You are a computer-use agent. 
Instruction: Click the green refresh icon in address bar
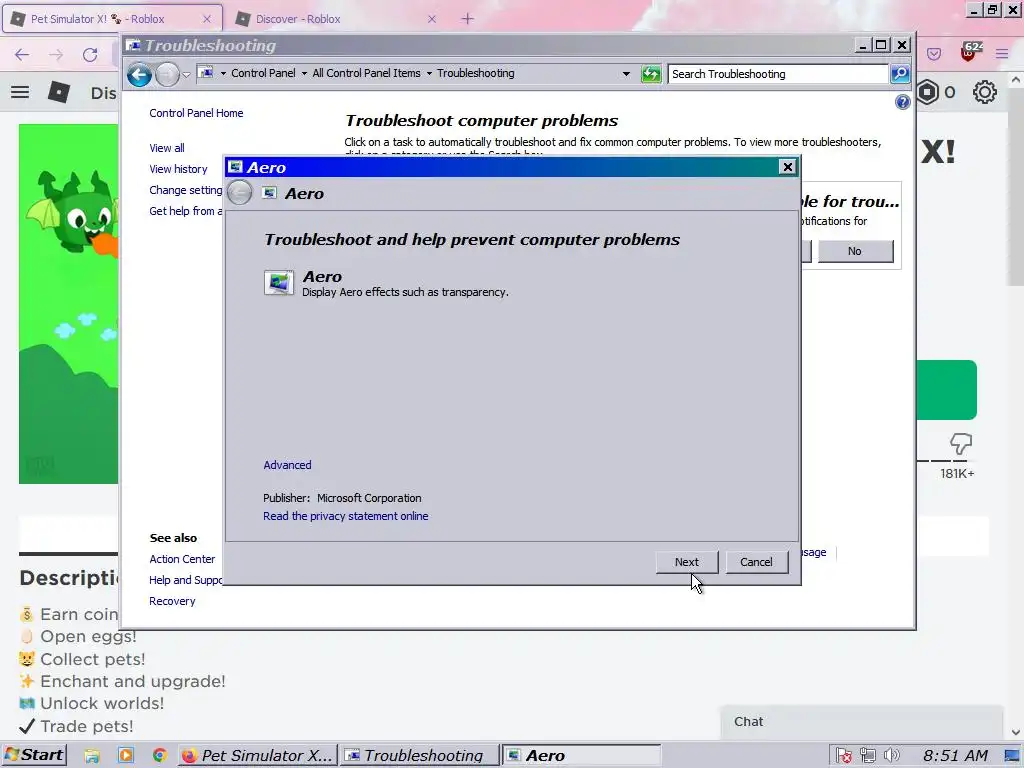[651, 74]
